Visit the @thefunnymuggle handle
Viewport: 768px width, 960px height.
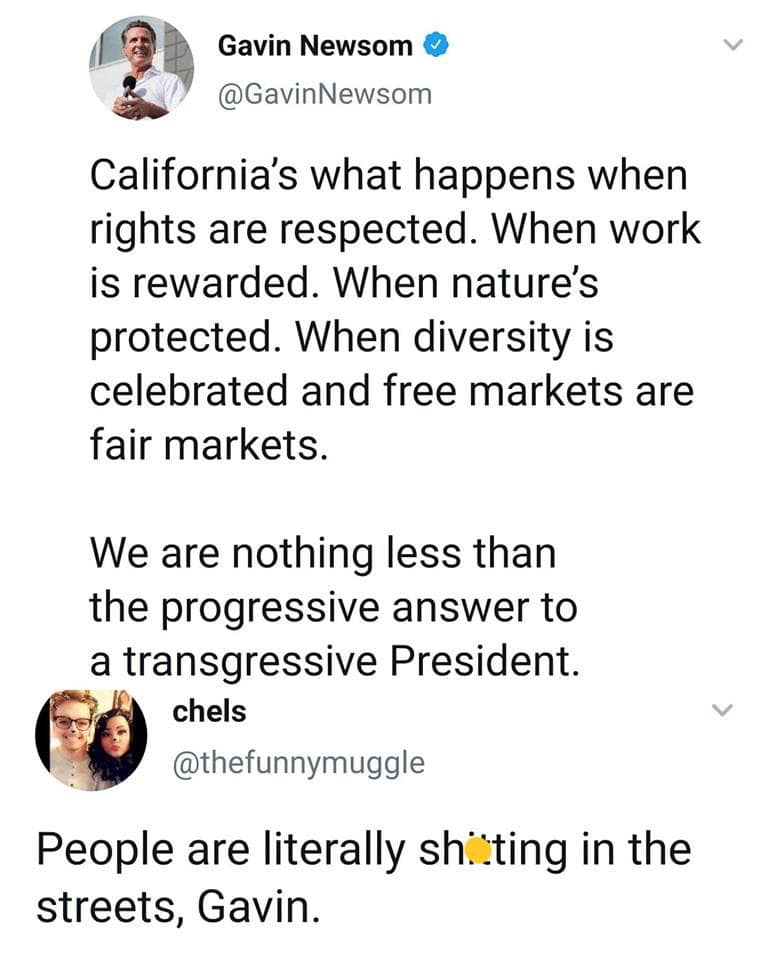(x=299, y=763)
